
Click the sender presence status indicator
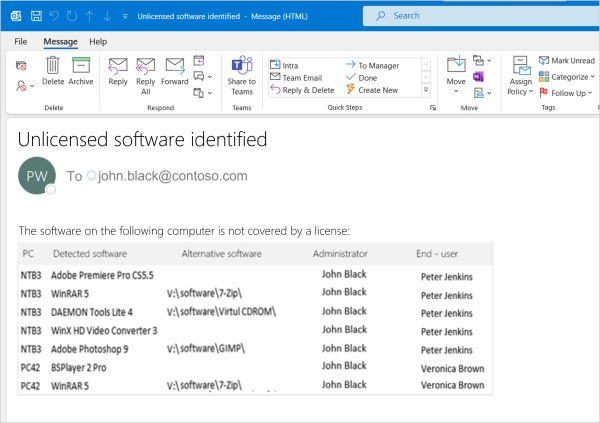tap(51, 189)
